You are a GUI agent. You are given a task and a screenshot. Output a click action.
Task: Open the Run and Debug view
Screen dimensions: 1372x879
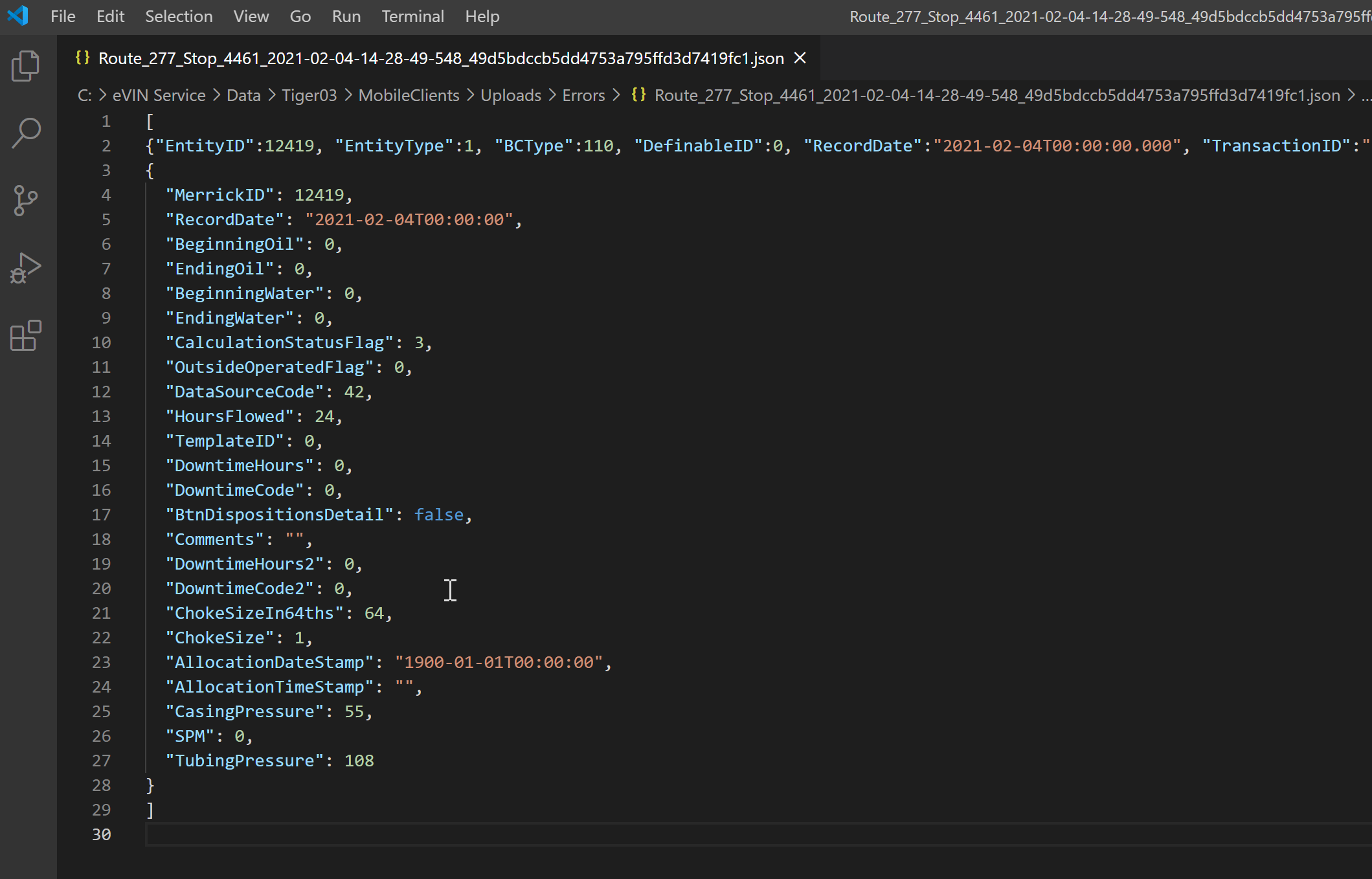[x=26, y=268]
